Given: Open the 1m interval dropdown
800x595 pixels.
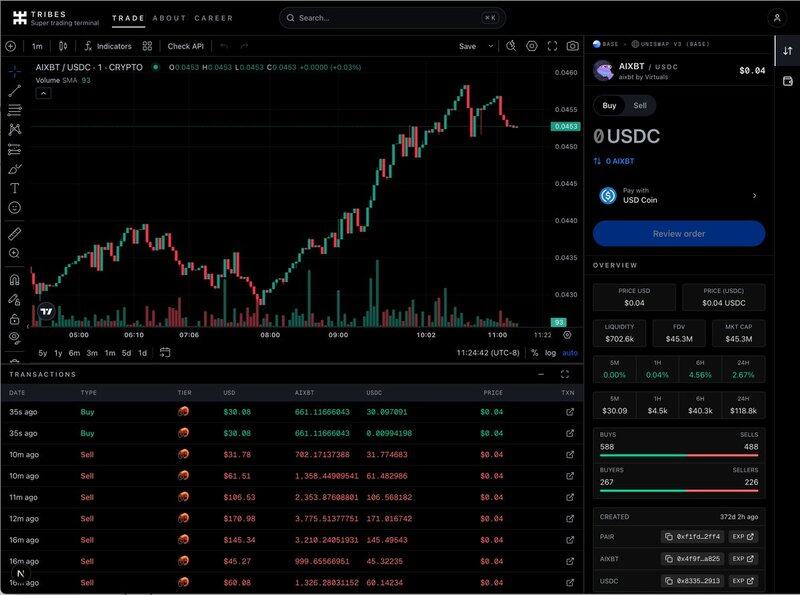Looking at the screenshot, I should (37, 46).
